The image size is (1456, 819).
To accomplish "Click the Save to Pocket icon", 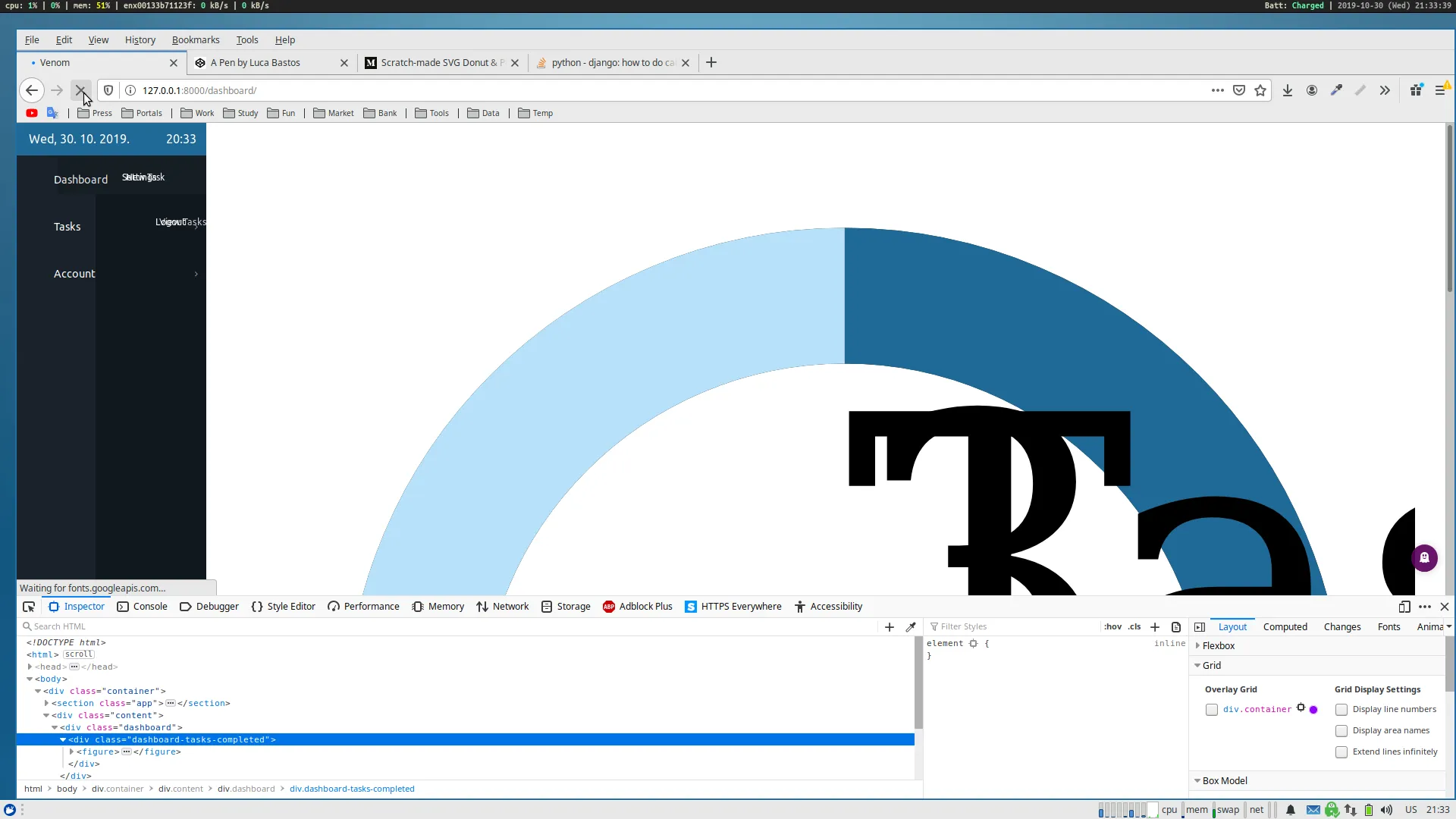I will 1239,91.
